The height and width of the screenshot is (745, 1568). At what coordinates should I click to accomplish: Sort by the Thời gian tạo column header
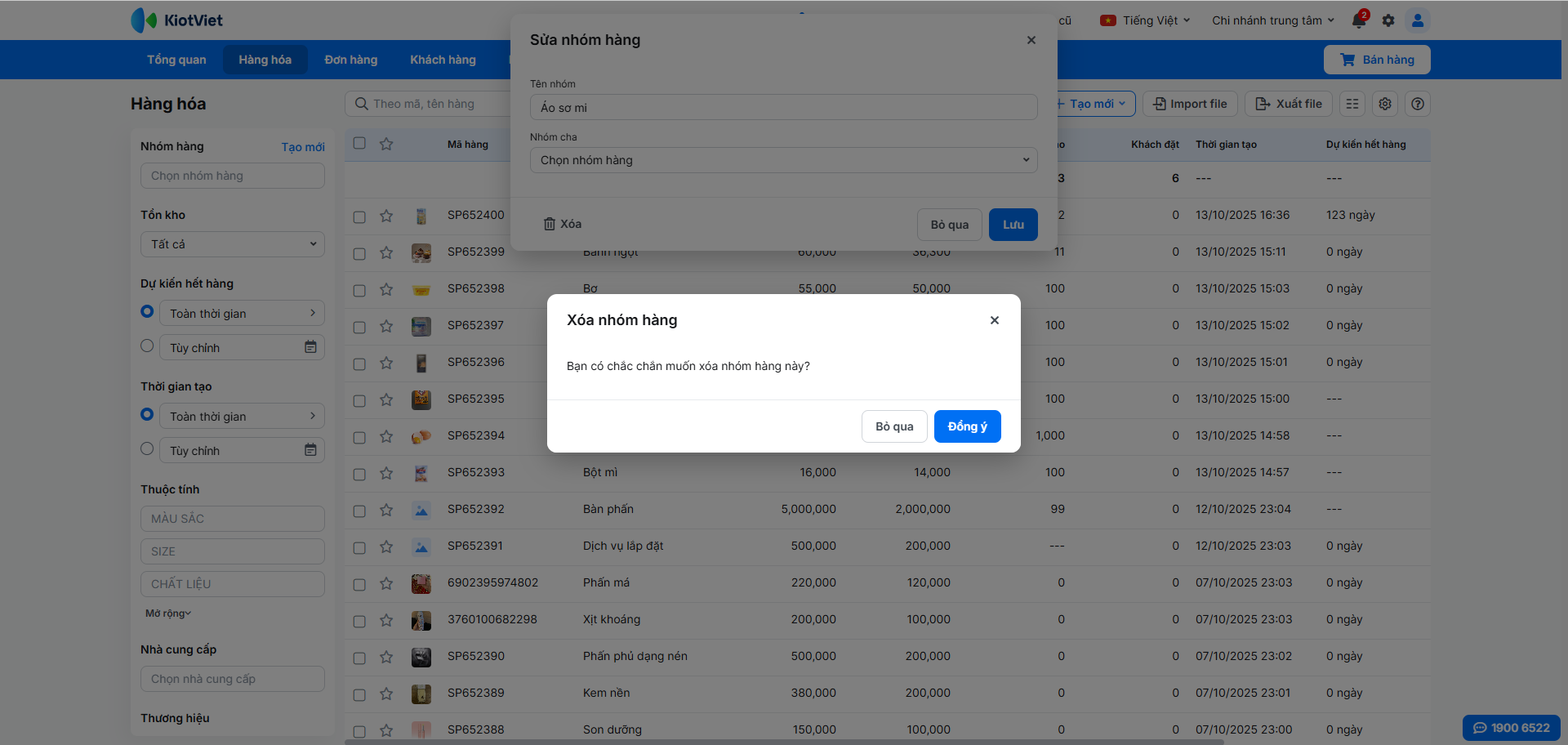(1226, 145)
